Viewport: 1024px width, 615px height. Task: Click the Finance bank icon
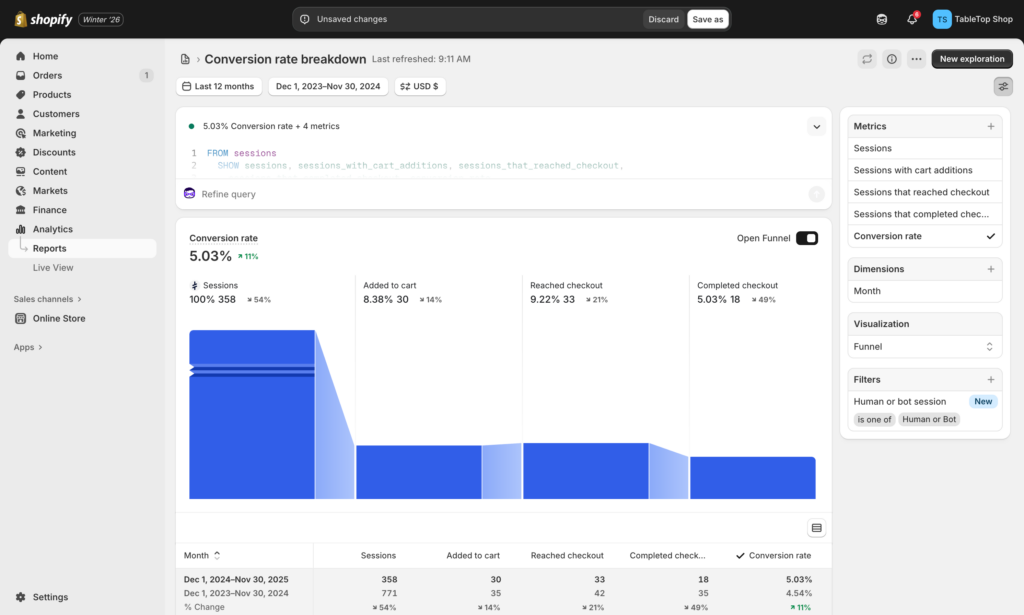pos(20,210)
